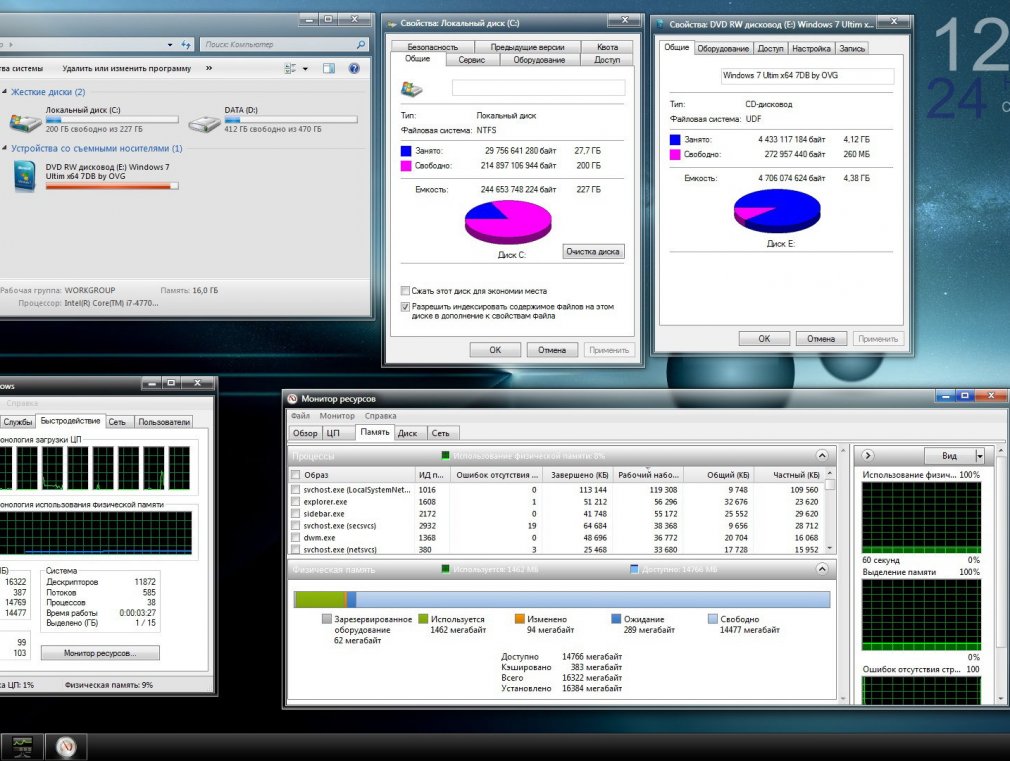Screen dimensions: 1010x761
Task: Collapse the graphs pane with the arrow button
Action: 868,456
